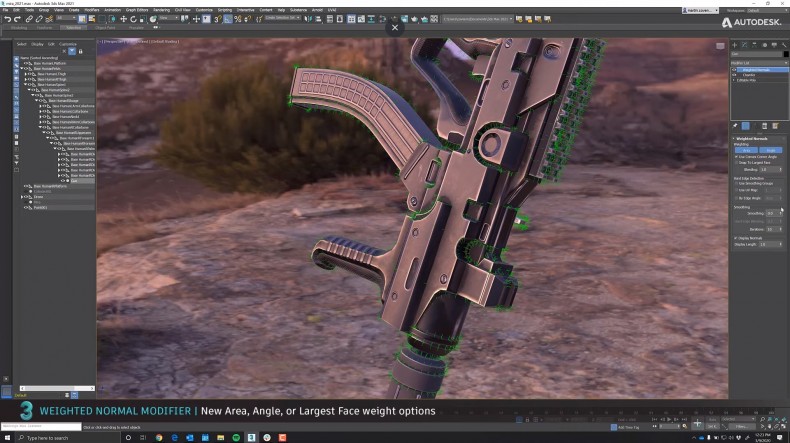This screenshot has width=790, height=443.
Task: Select the Move transform tool
Action: [x=124, y=19]
